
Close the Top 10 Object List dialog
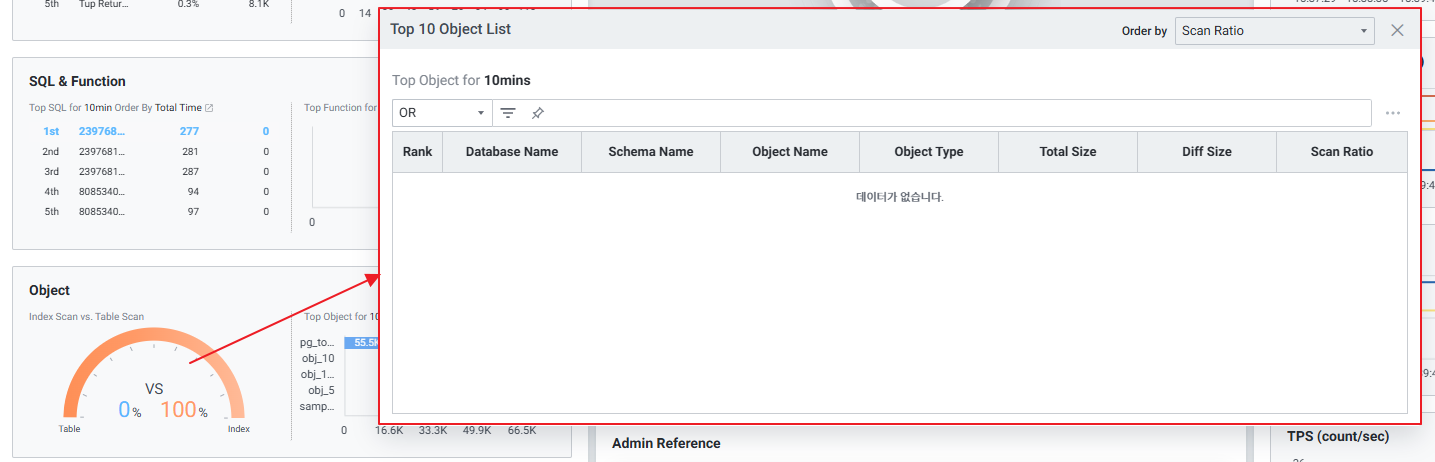click(1397, 30)
